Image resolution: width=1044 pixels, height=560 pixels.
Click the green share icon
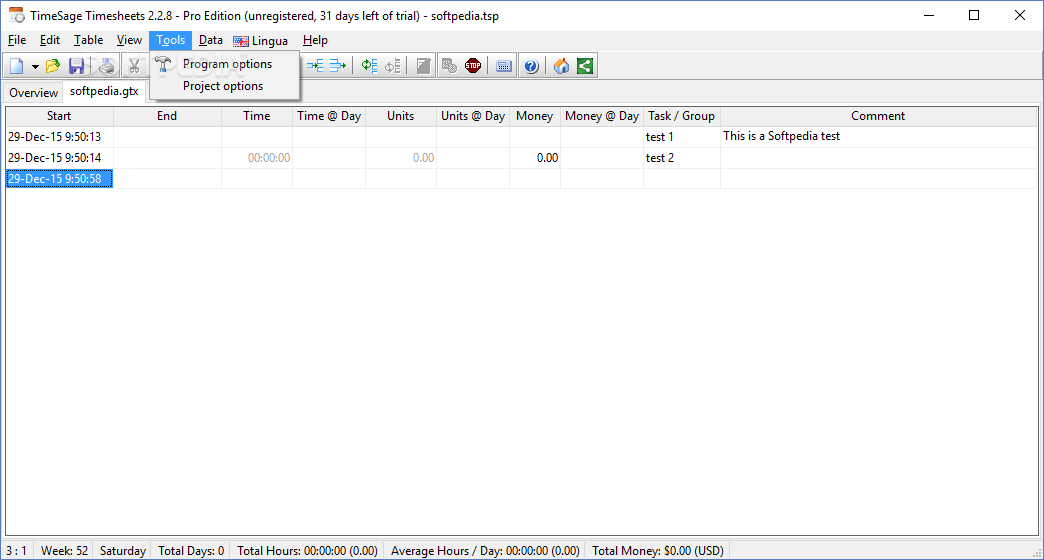(585, 66)
